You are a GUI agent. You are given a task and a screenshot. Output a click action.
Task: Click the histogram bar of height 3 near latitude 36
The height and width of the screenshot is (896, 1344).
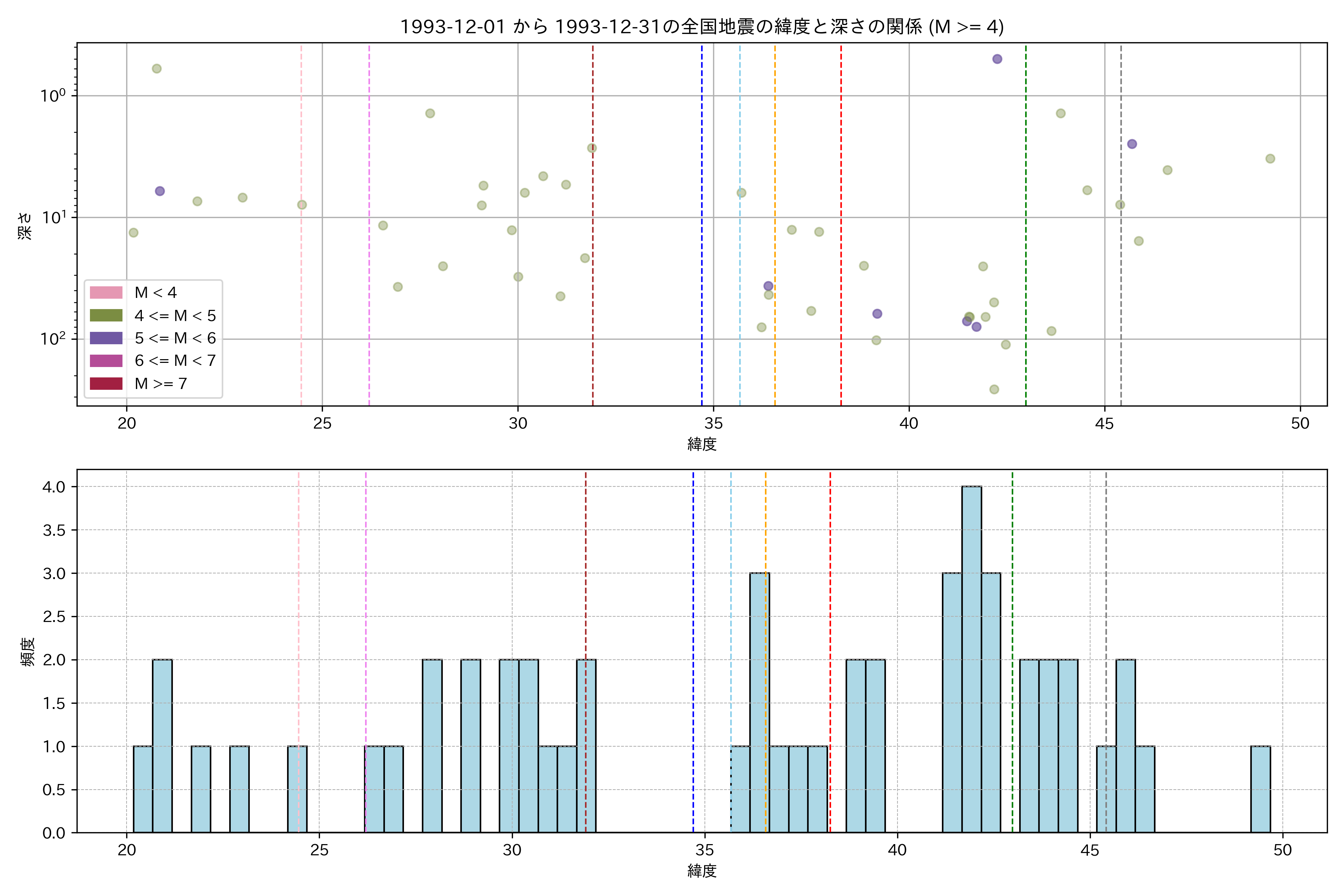click(x=759, y=703)
